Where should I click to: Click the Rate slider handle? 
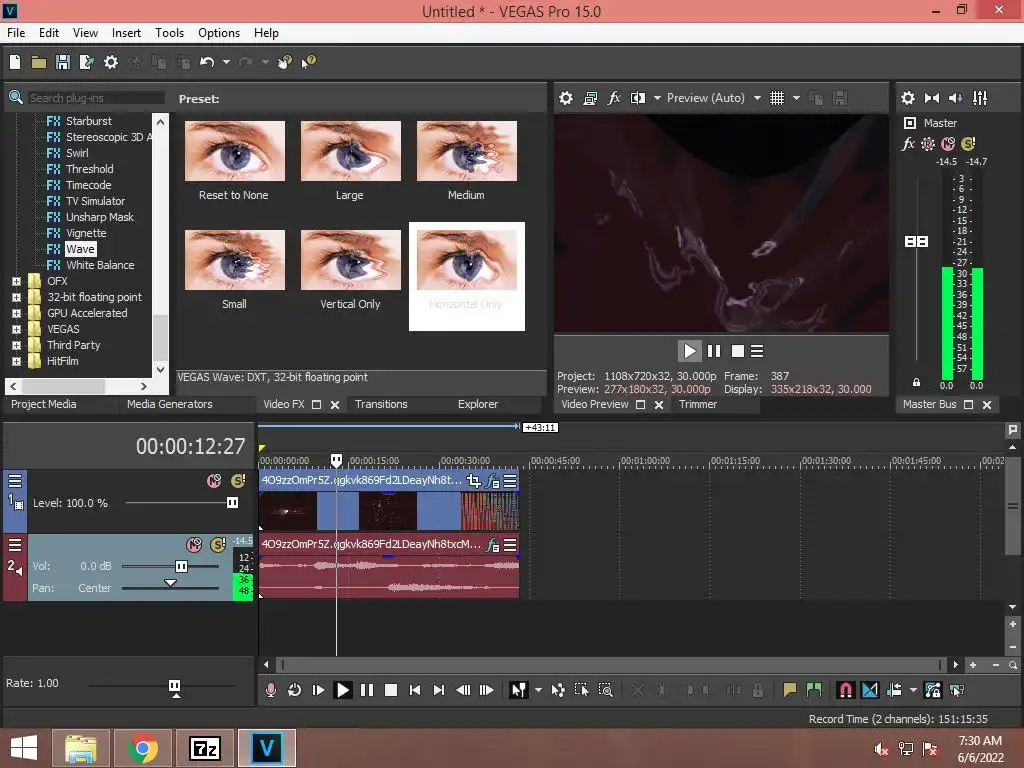pos(174,686)
